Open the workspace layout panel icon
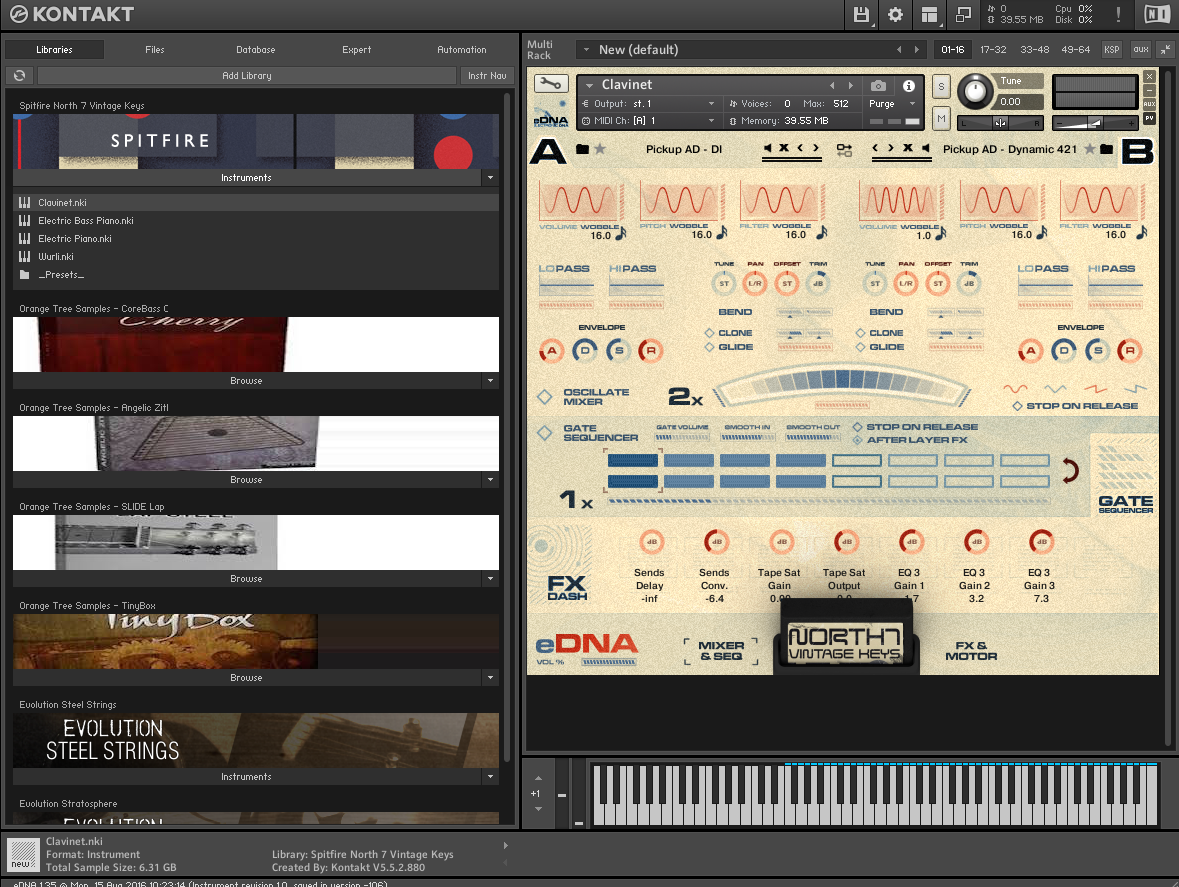 [x=929, y=14]
